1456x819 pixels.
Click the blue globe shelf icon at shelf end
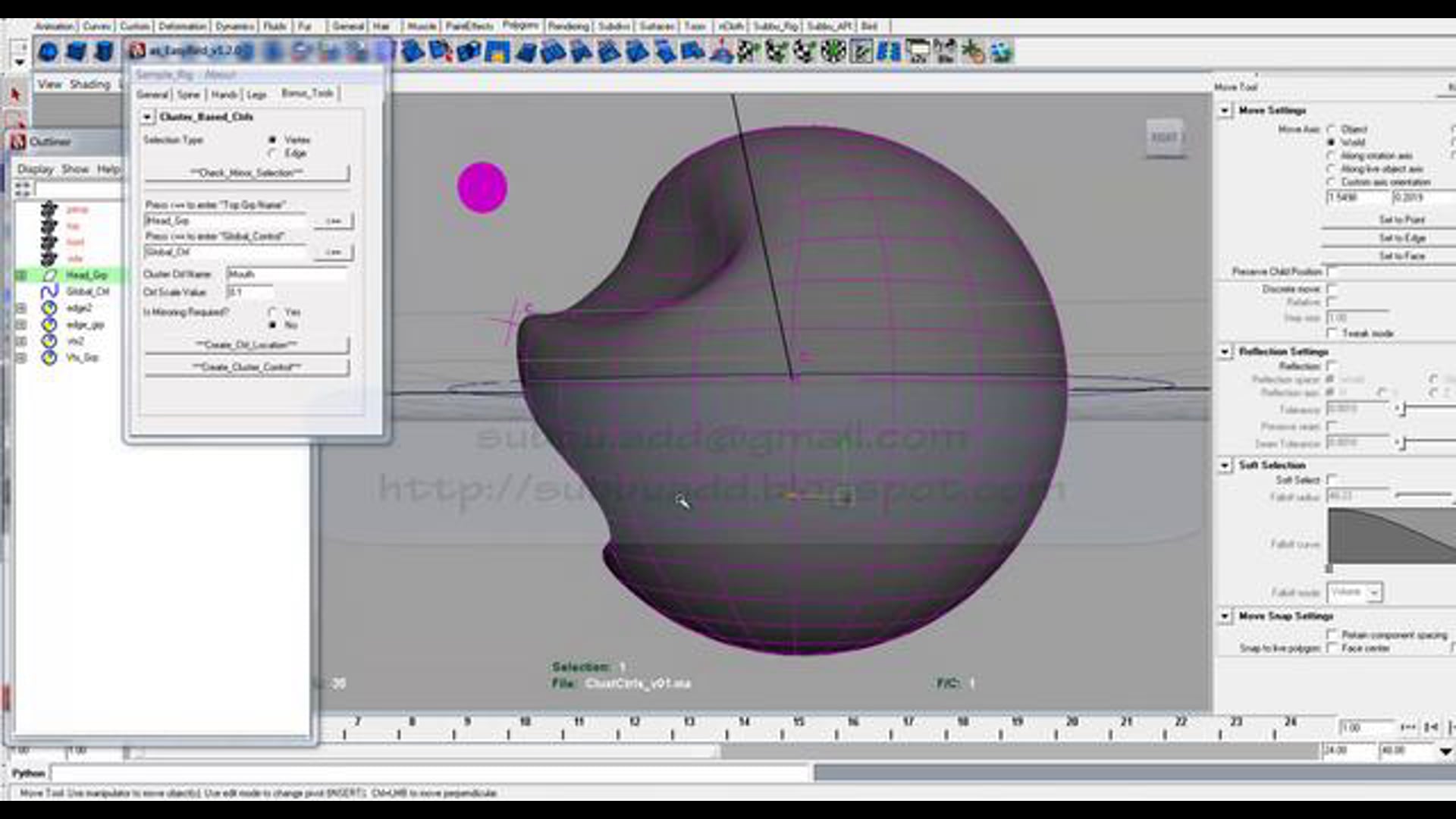pos(1001,52)
